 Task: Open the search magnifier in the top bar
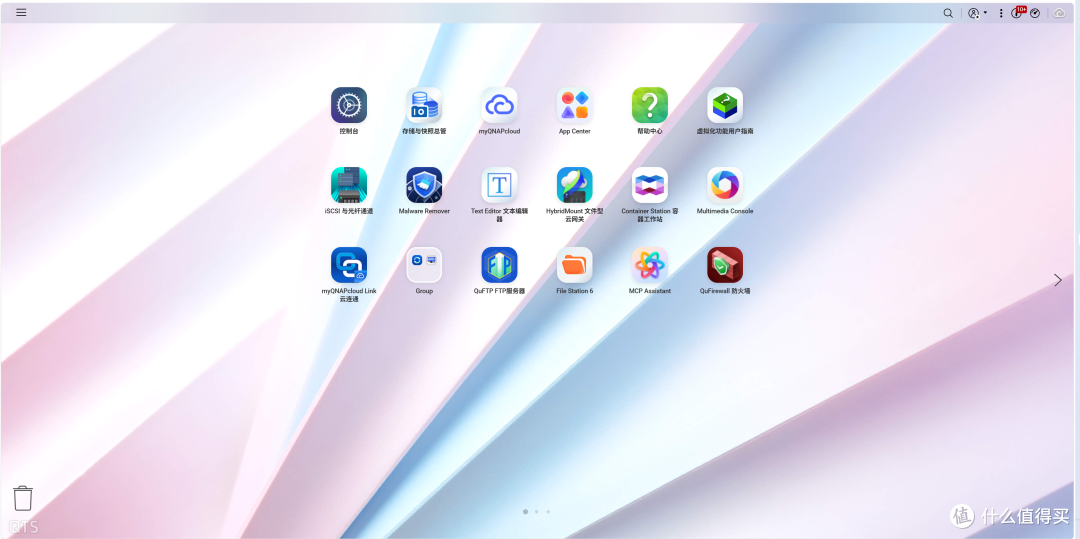click(948, 13)
